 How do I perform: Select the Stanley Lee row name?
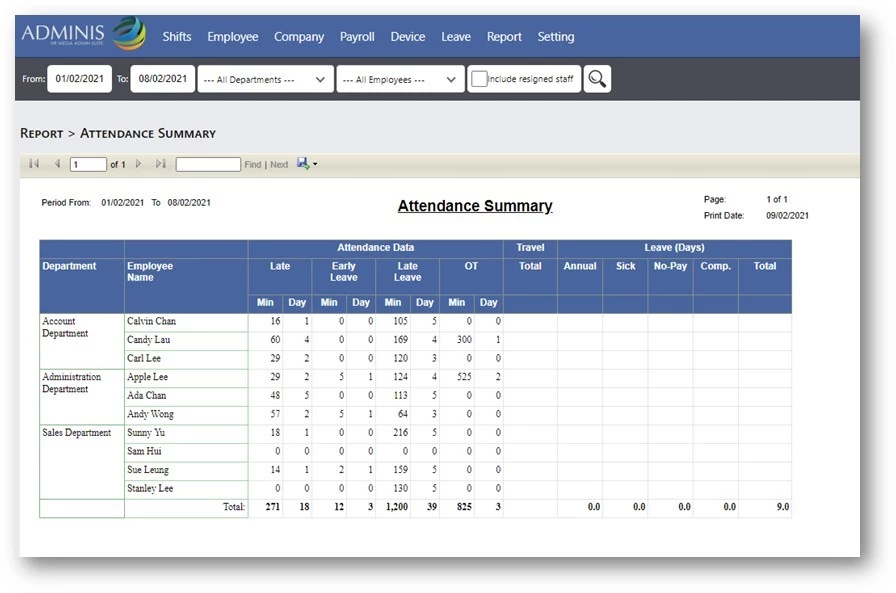[150, 488]
